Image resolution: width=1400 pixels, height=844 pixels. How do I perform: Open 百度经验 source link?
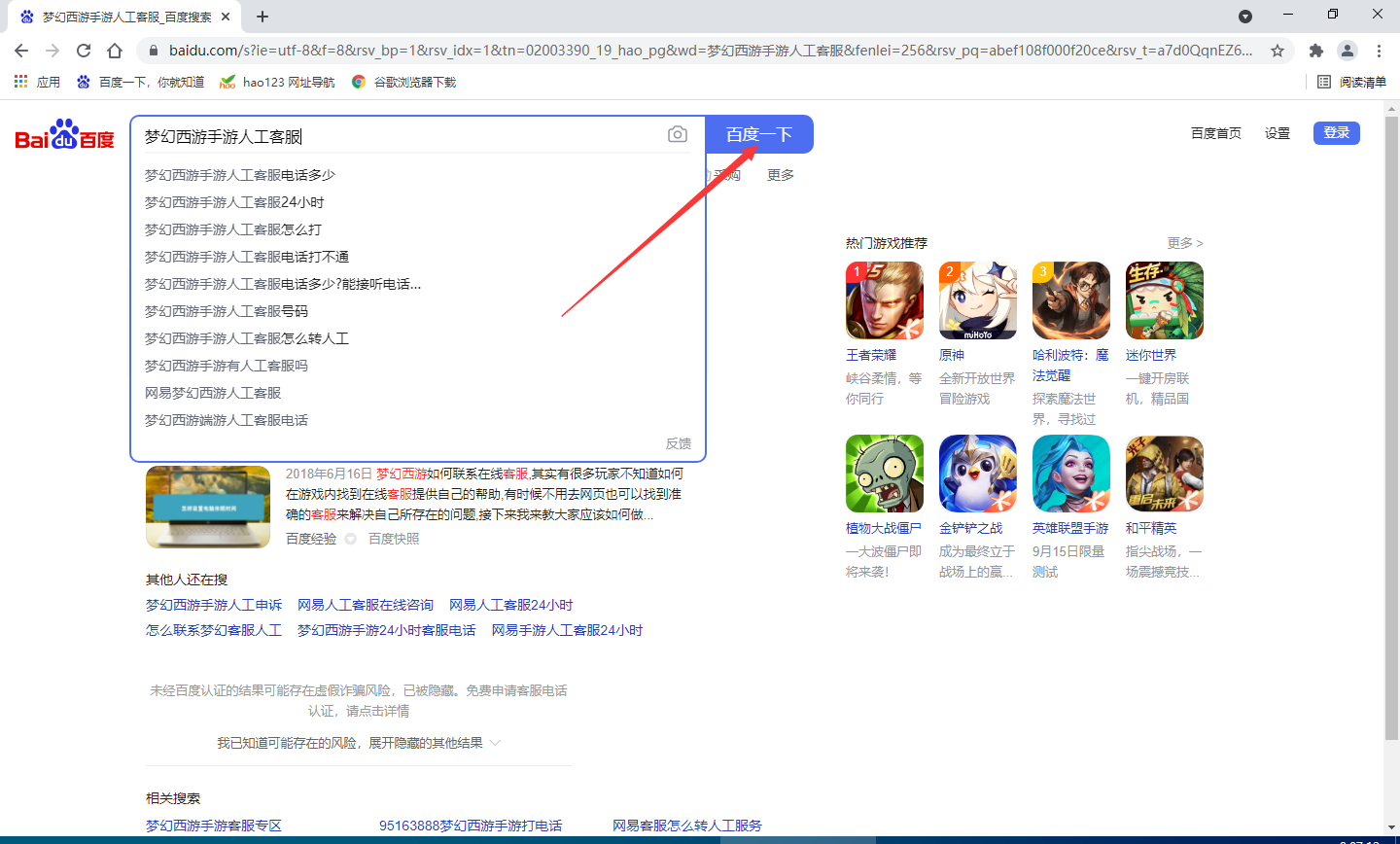pos(311,539)
